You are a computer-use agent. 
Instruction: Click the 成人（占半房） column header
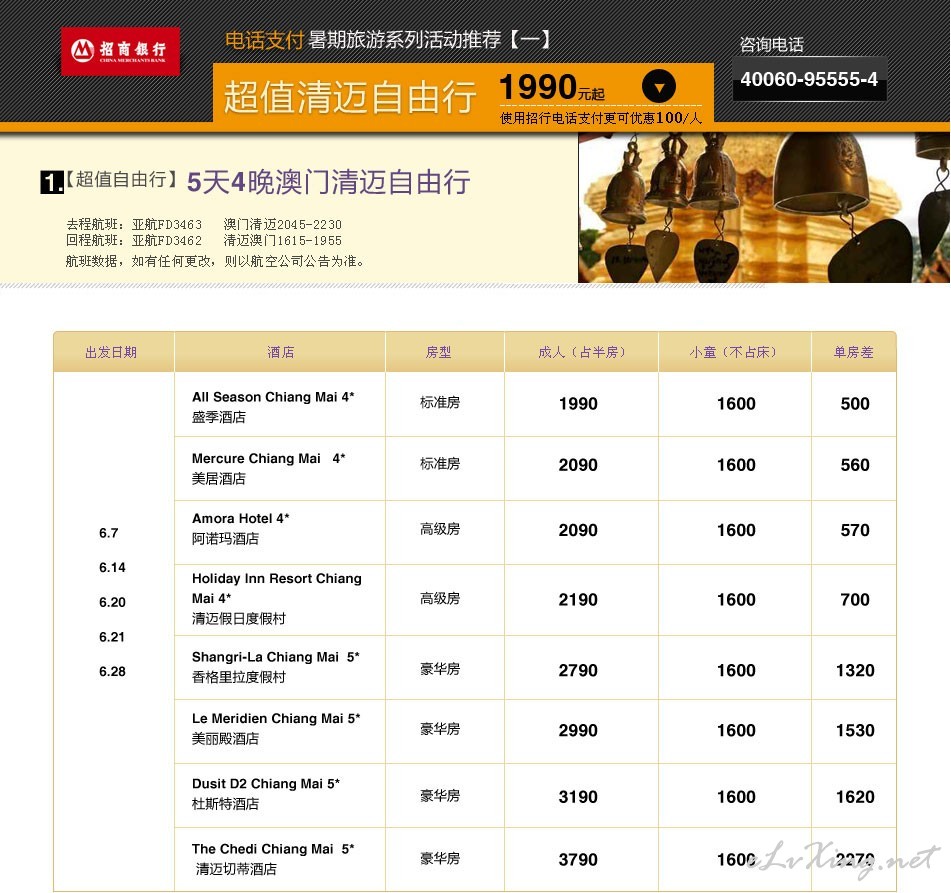[582, 352]
